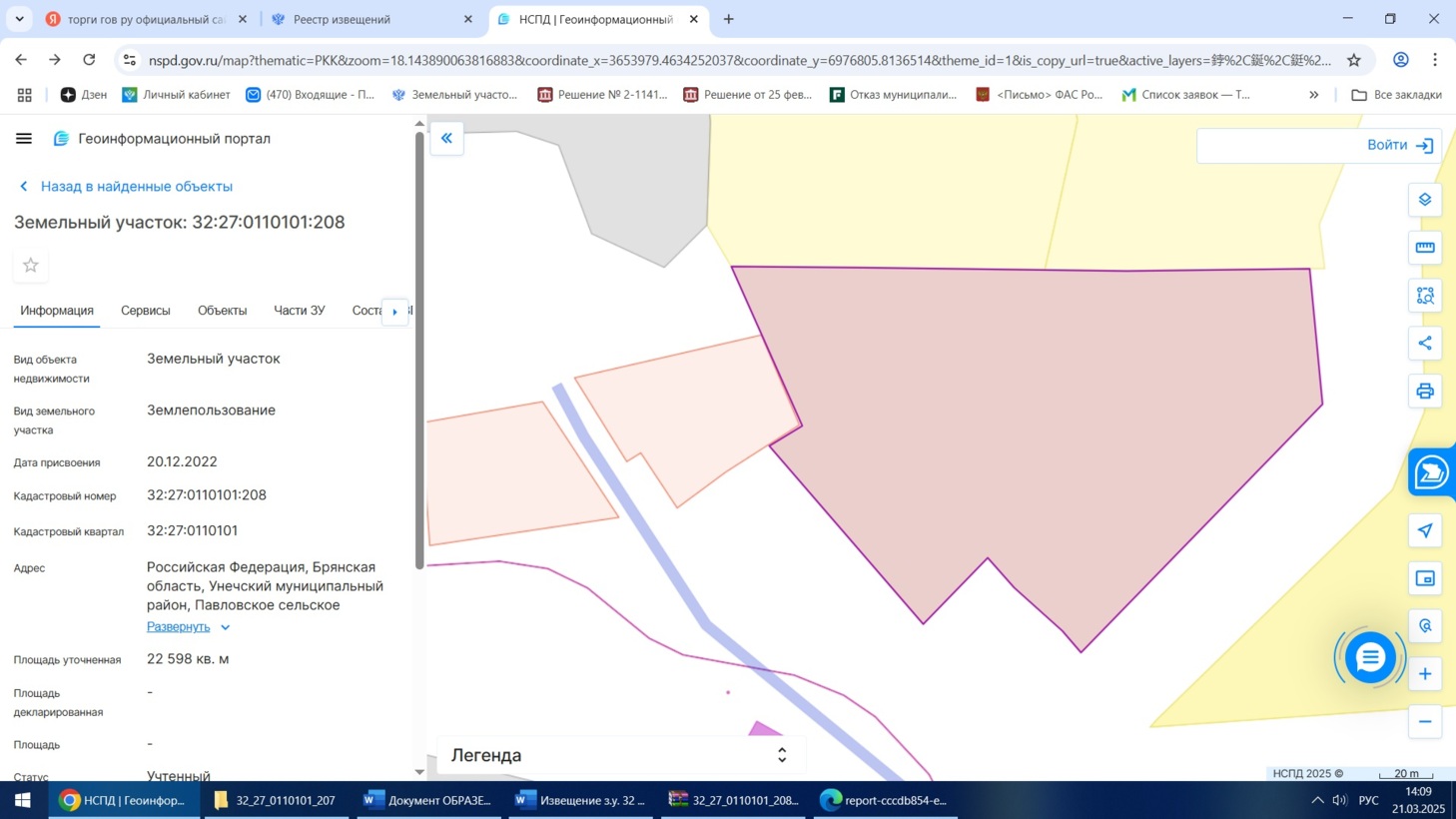Zoom out with the minus button

(x=1424, y=722)
